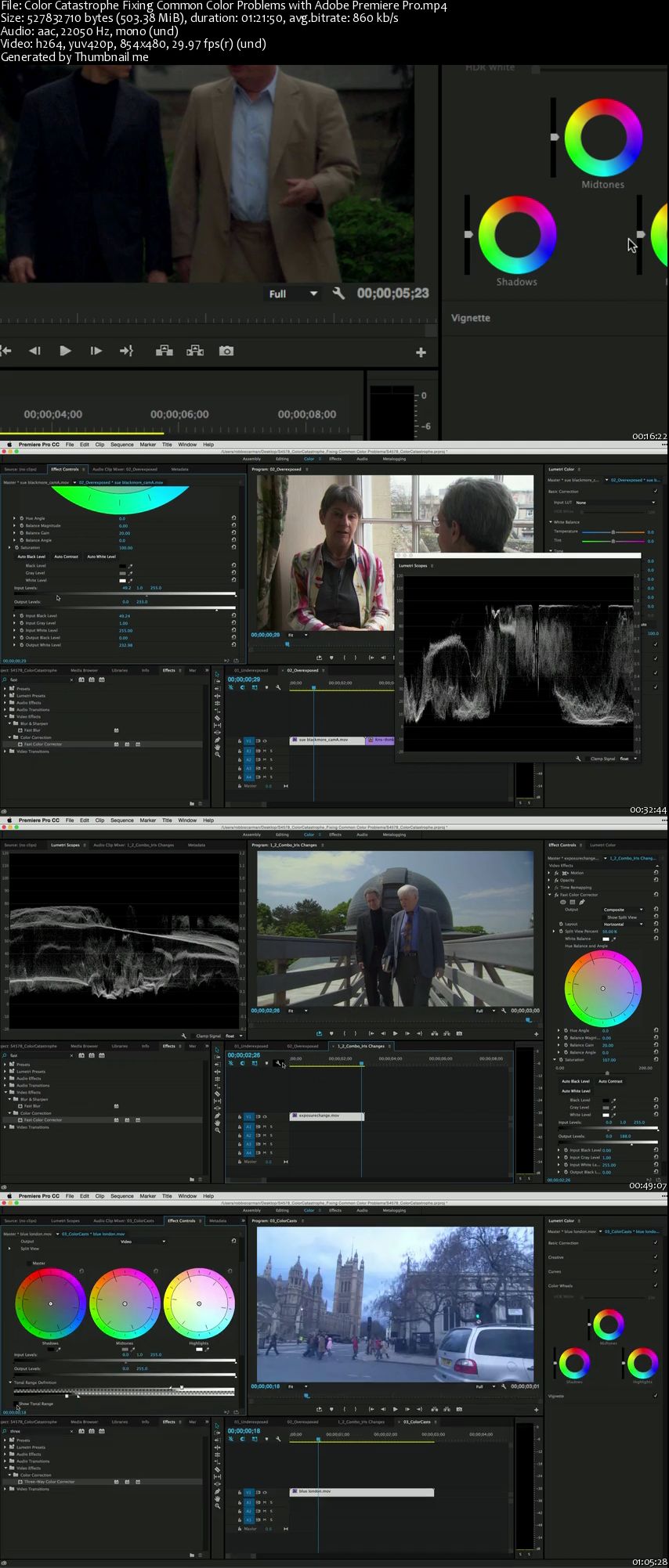The height and width of the screenshot is (1568, 669).
Task: Click Auto White Level in 00:32:44 frame
Action: [x=101, y=557]
